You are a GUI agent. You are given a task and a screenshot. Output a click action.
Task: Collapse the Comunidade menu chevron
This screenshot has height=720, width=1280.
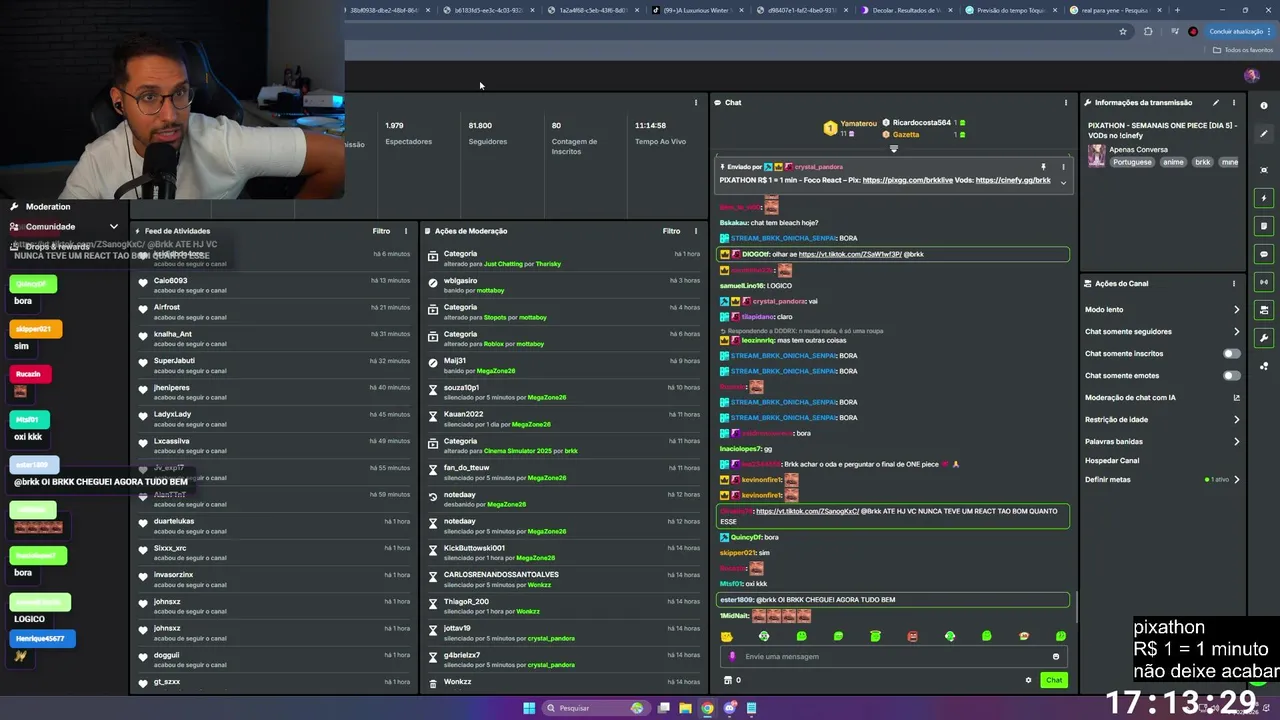tap(114, 227)
